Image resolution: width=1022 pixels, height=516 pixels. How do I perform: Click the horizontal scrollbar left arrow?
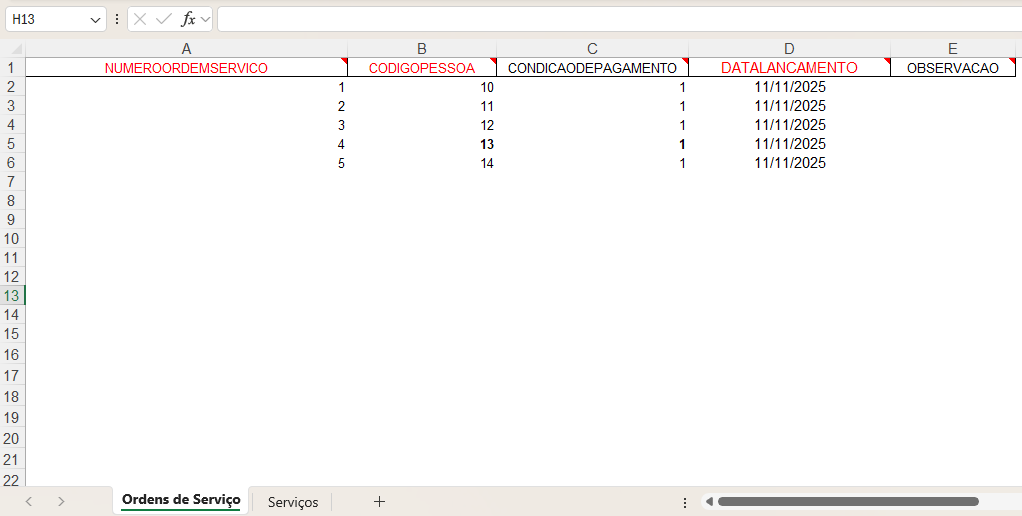point(708,502)
